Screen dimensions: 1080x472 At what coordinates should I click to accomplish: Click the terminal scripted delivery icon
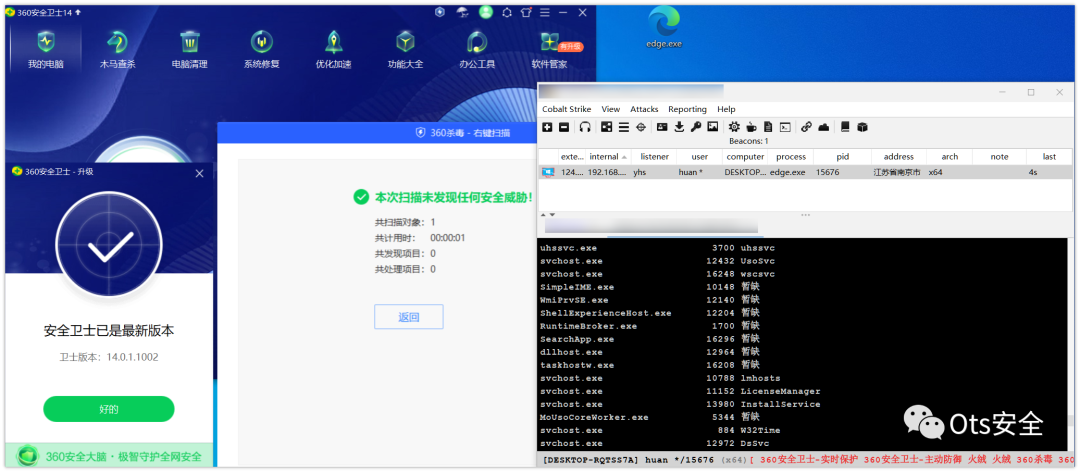[x=785, y=127]
